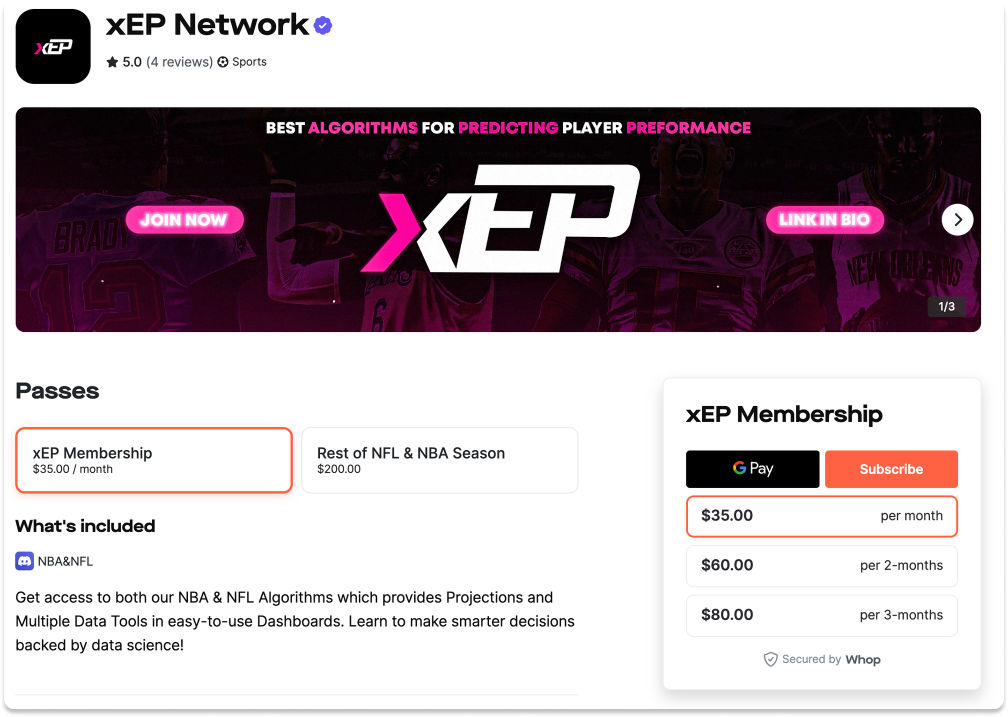Click the Google Pay logo button
Viewport: 1008px width, 717px height.
click(x=752, y=468)
